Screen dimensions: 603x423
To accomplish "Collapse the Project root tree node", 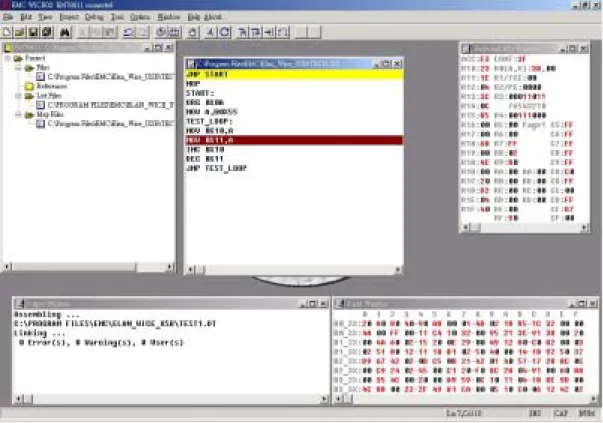I will point(7,58).
